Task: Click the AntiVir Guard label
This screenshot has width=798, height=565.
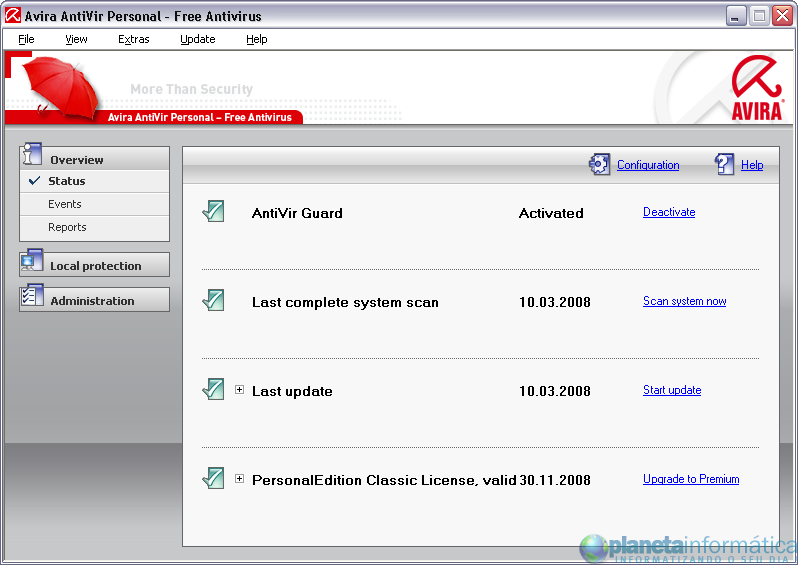Action: (x=297, y=213)
